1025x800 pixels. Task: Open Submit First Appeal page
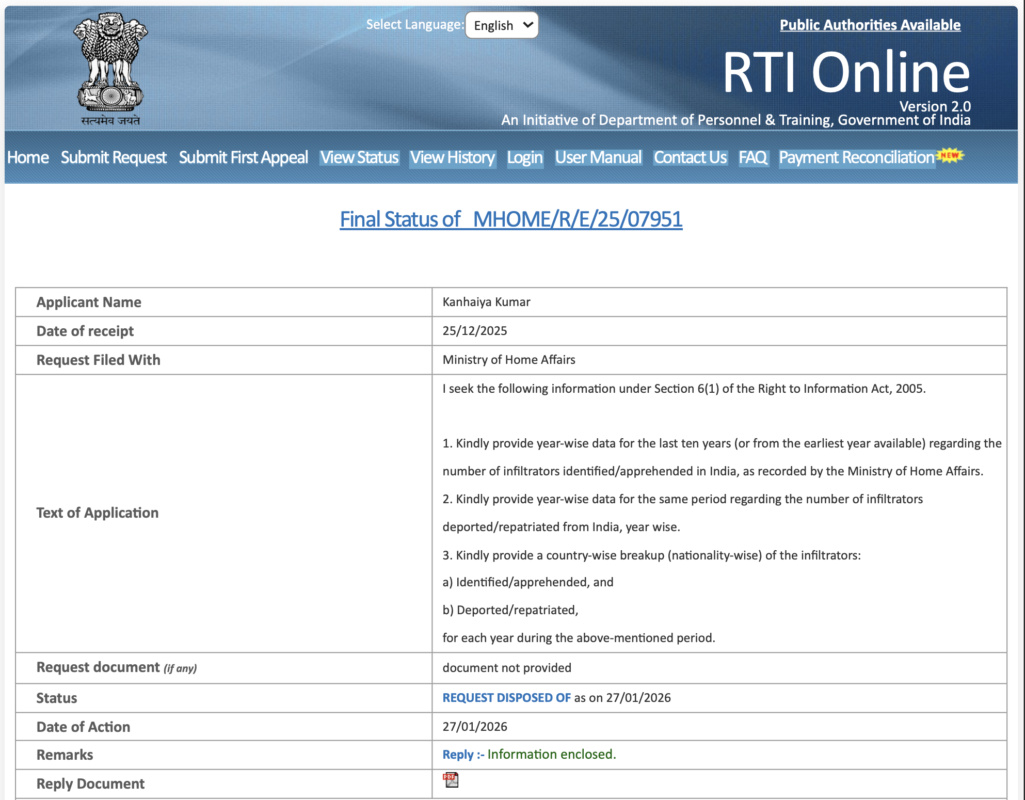243,157
